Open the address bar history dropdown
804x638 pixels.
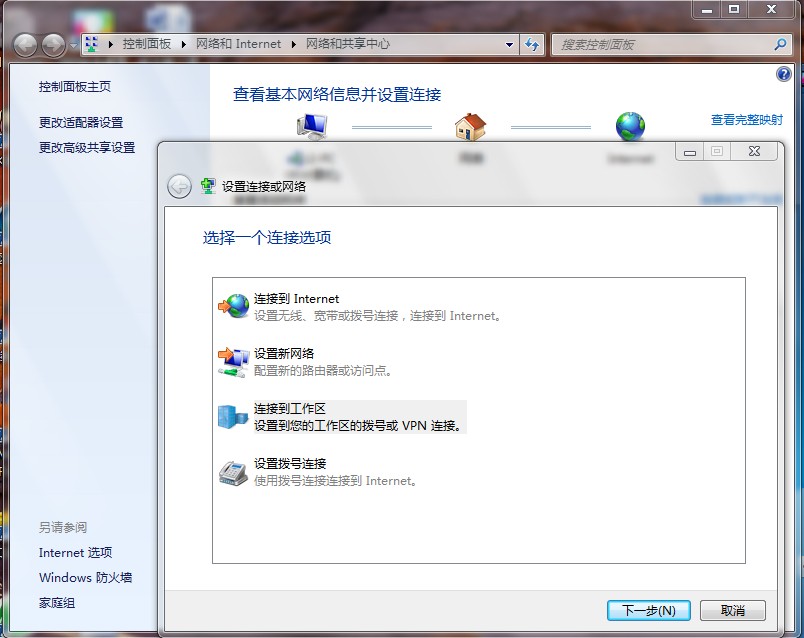pyautogui.click(x=509, y=44)
